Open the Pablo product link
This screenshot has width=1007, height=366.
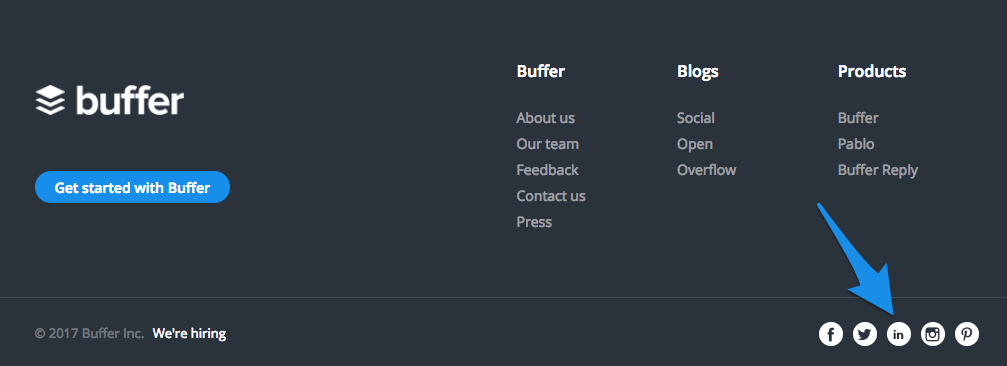[856, 144]
